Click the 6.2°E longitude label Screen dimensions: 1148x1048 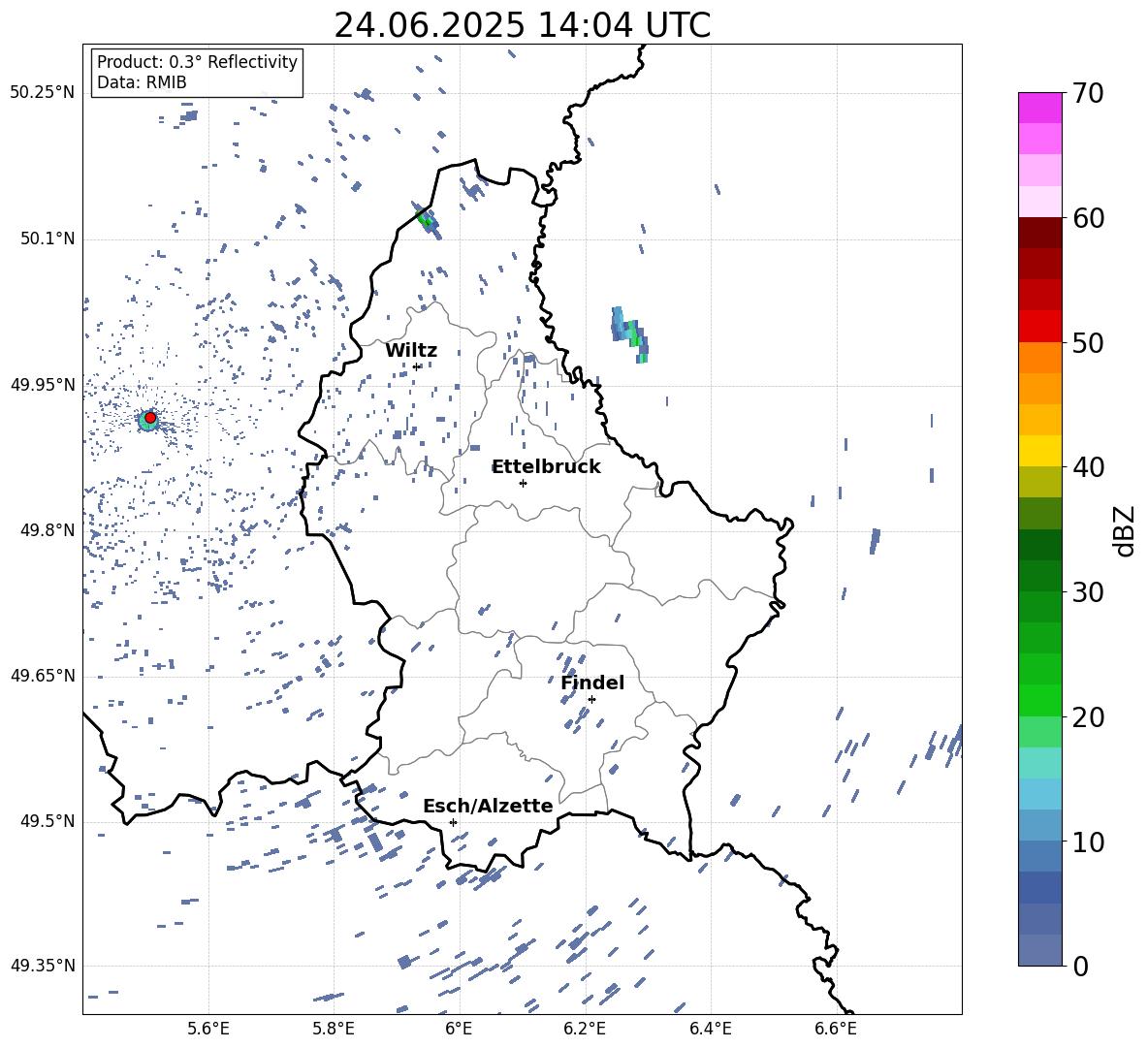pos(585,1030)
